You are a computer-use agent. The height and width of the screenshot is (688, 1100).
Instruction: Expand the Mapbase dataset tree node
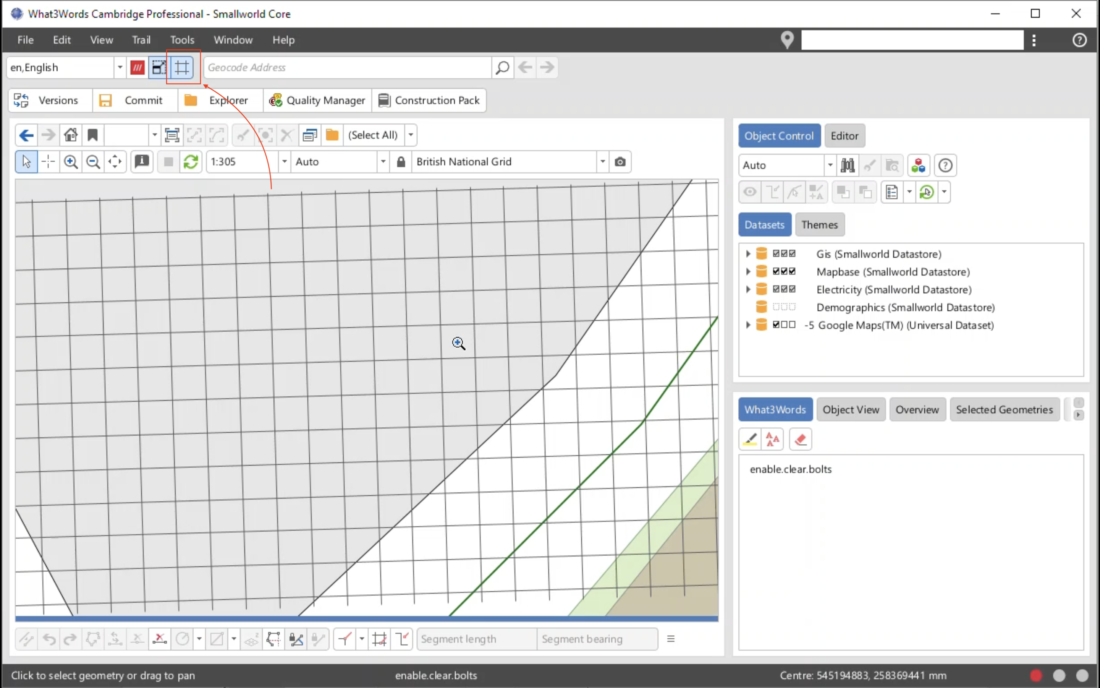click(x=748, y=271)
